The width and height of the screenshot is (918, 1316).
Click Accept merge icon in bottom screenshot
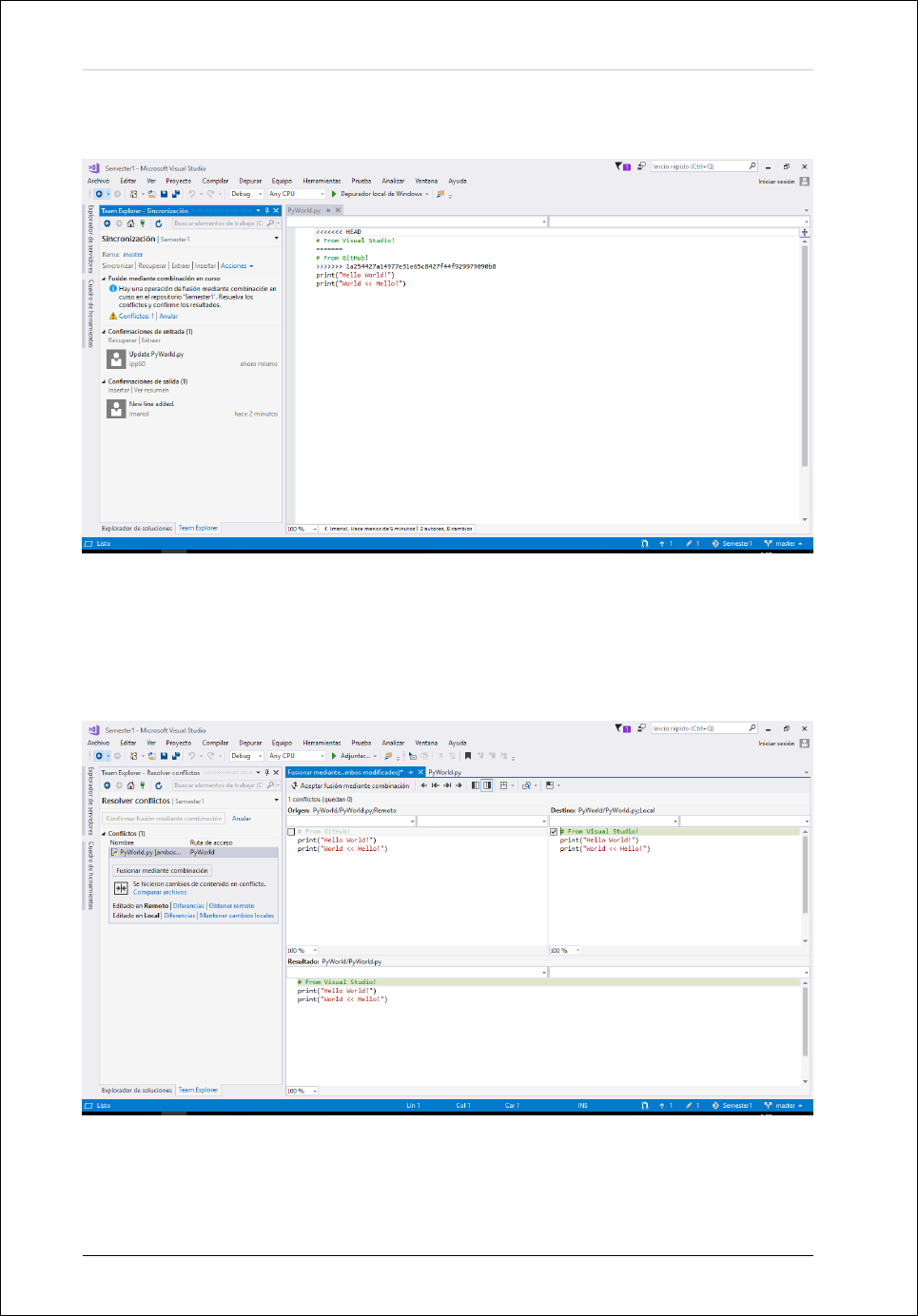294,785
